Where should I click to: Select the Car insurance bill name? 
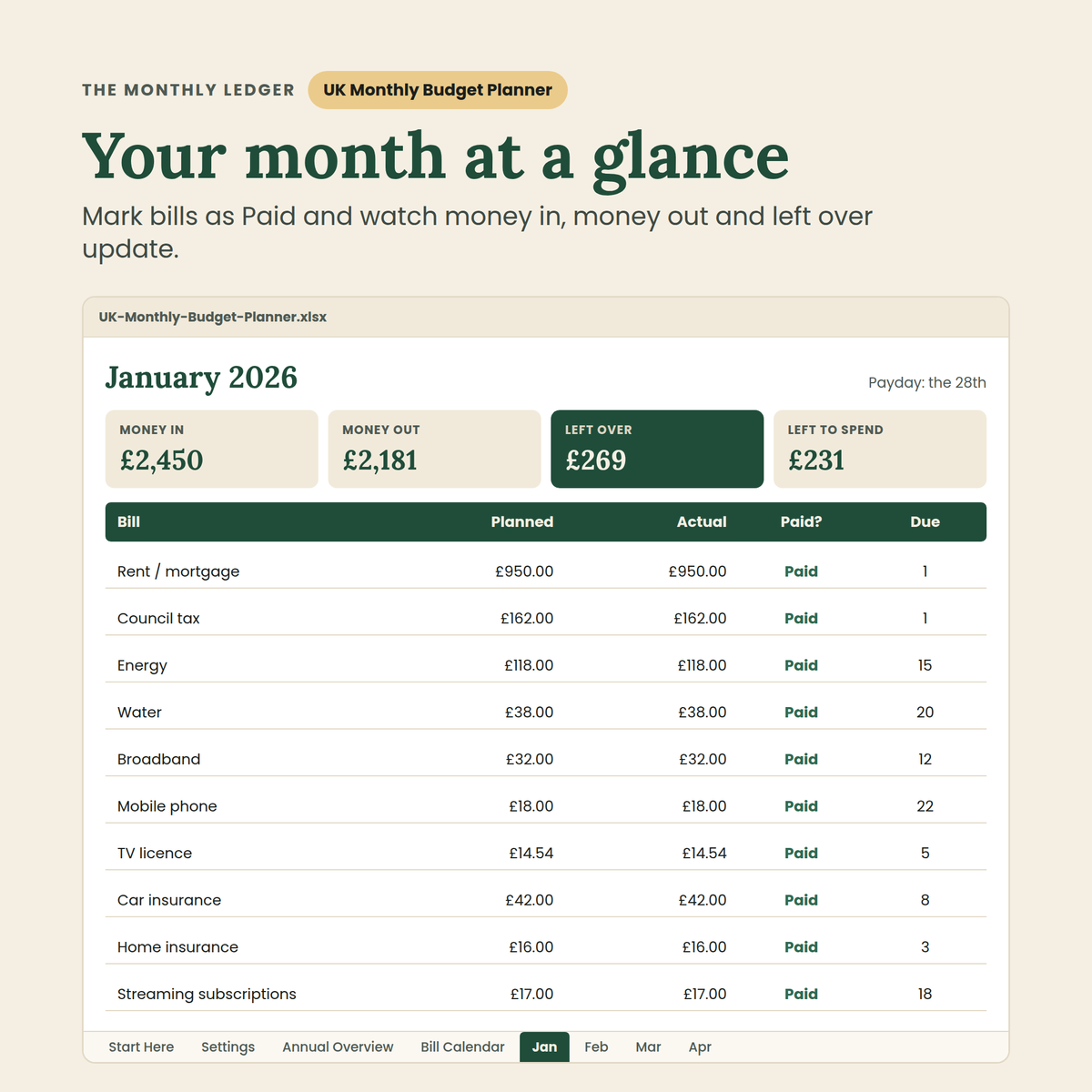169,900
